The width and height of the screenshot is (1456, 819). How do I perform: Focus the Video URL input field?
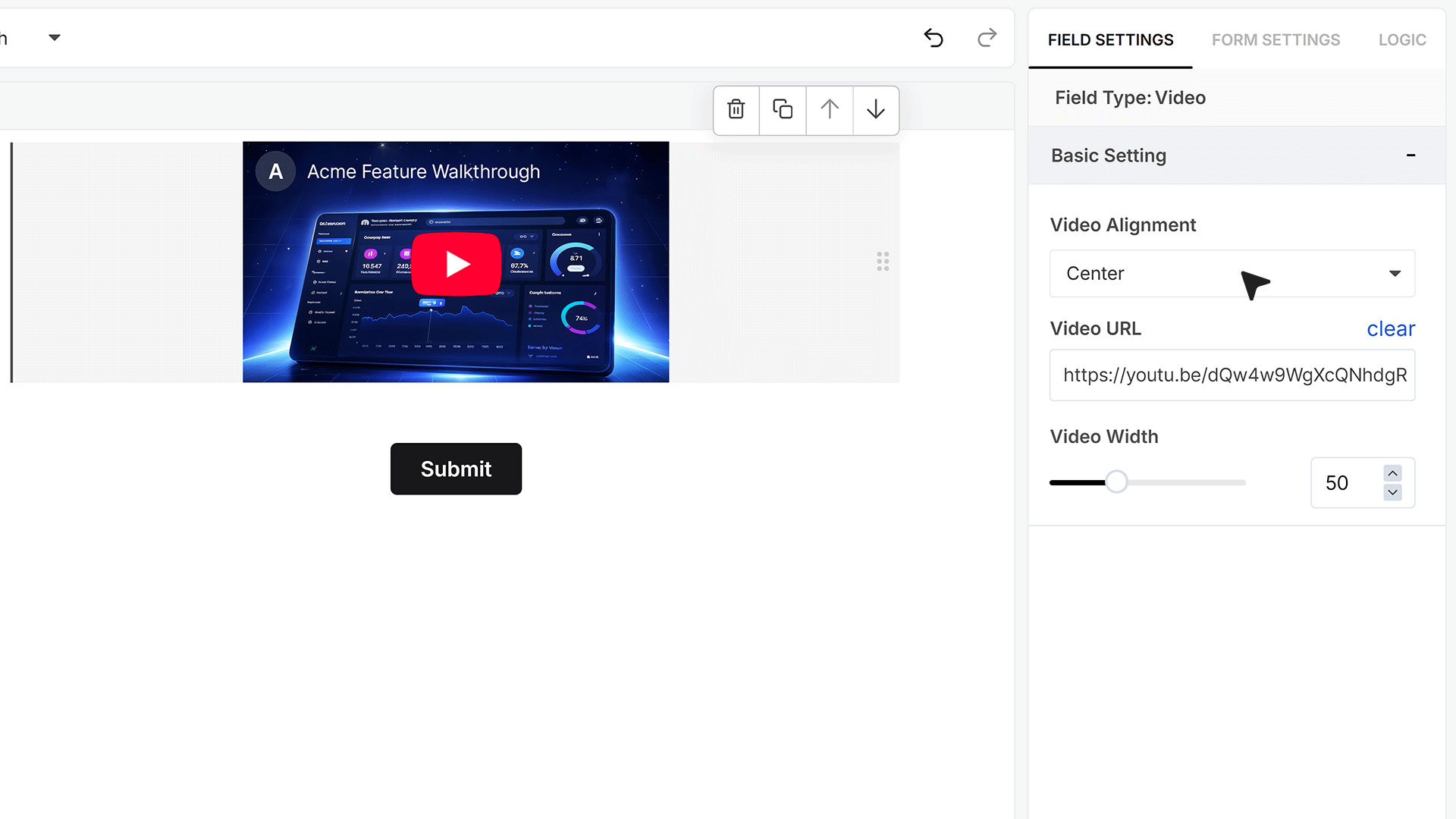click(x=1232, y=375)
